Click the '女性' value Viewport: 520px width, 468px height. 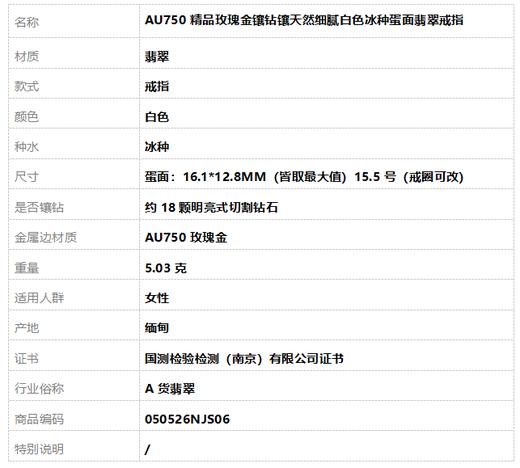tap(157, 298)
